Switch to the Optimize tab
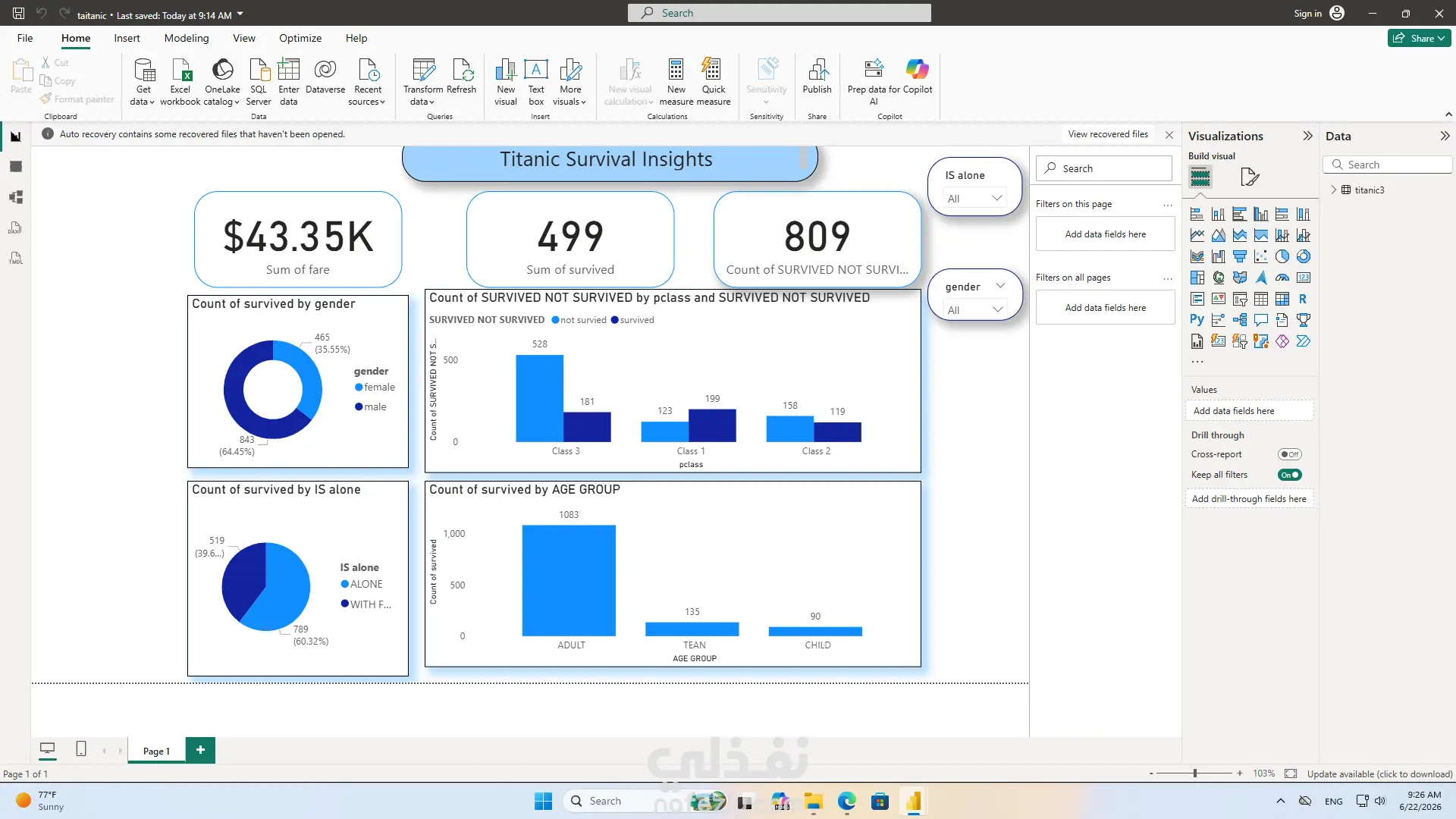 pyautogui.click(x=300, y=38)
